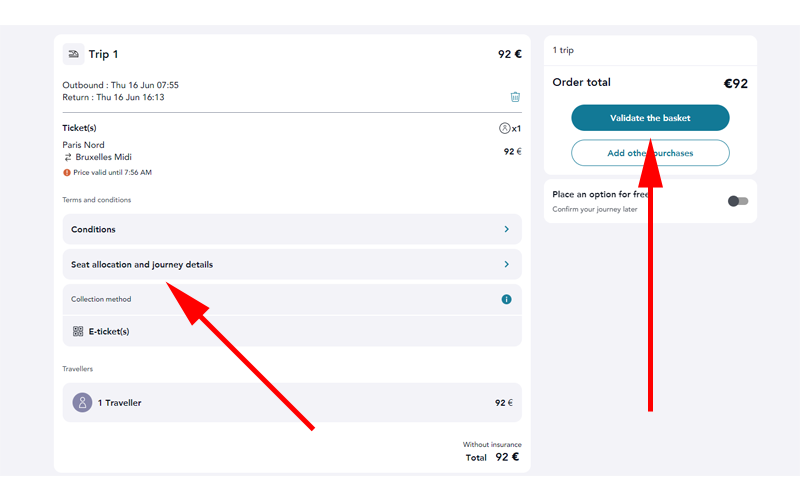
Task: Click the Without insurance label
Action: tap(492, 444)
